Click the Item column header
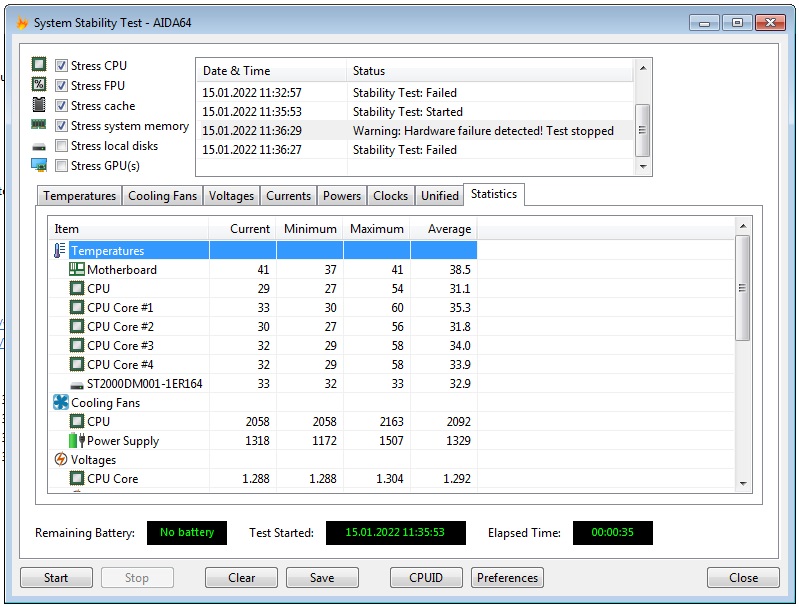 tap(128, 229)
